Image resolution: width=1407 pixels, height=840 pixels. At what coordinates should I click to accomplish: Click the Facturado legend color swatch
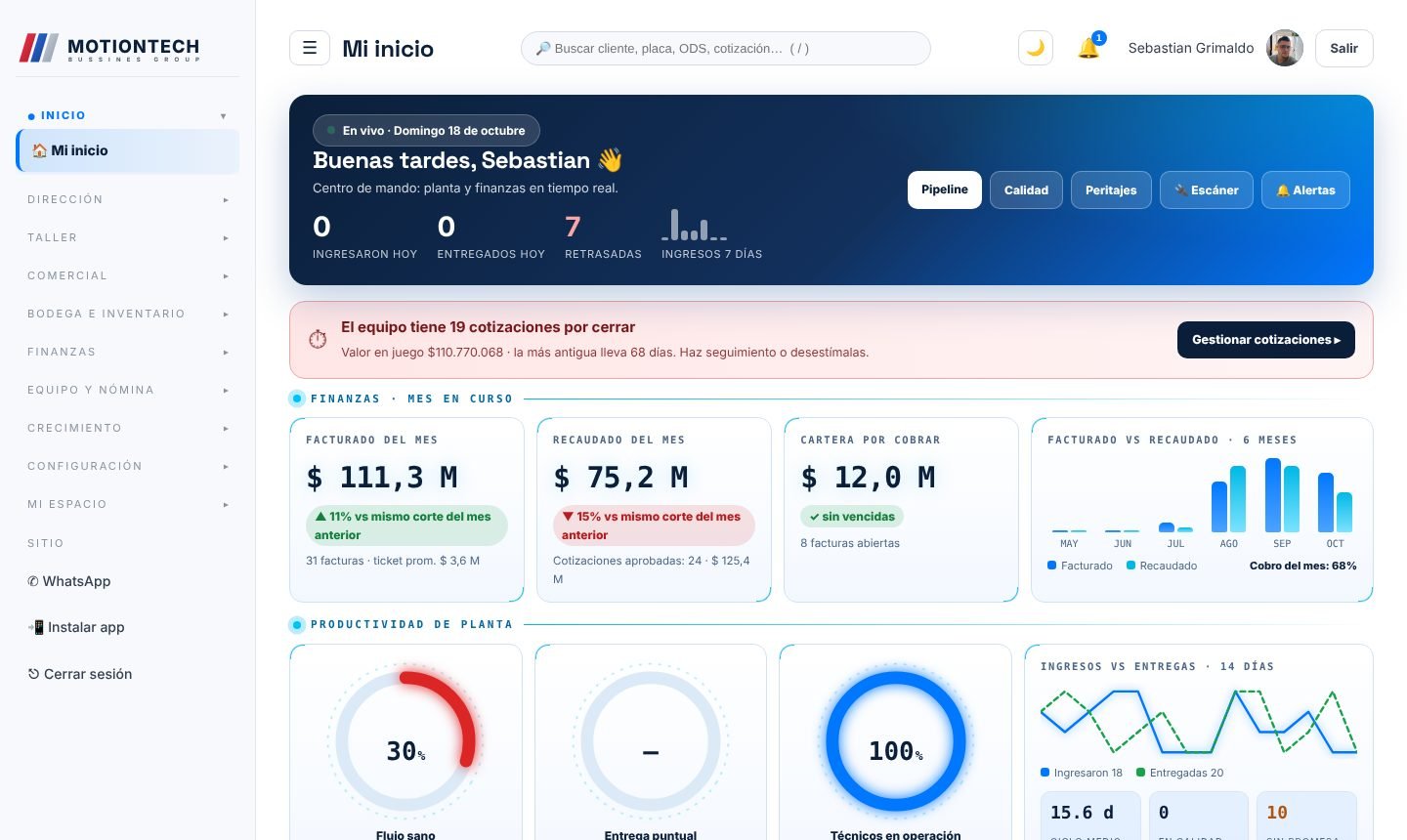click(x=1051, y=566)
